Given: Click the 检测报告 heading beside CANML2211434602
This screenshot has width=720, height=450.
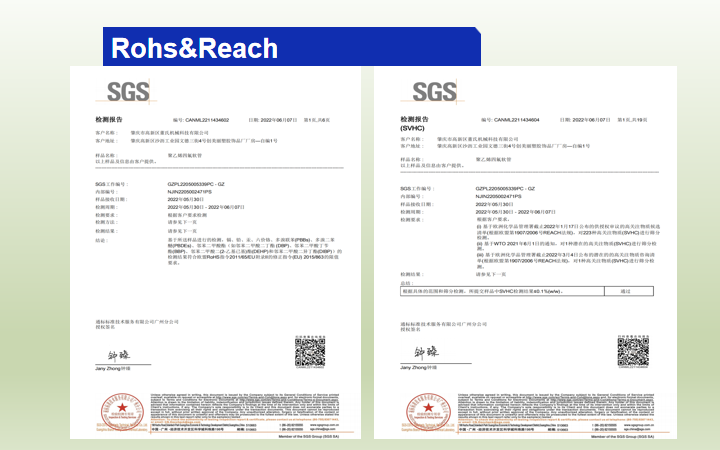Looking at the screenshot, I should point(109,119).
